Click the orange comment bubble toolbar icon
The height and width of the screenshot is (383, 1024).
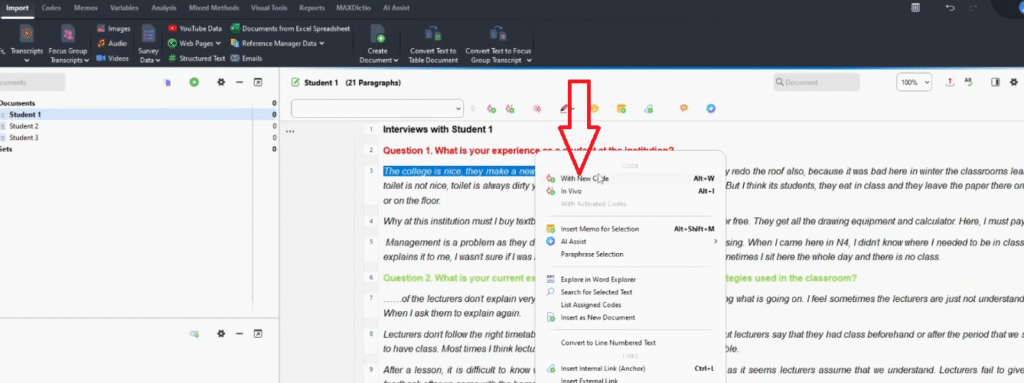pos(684,108)
